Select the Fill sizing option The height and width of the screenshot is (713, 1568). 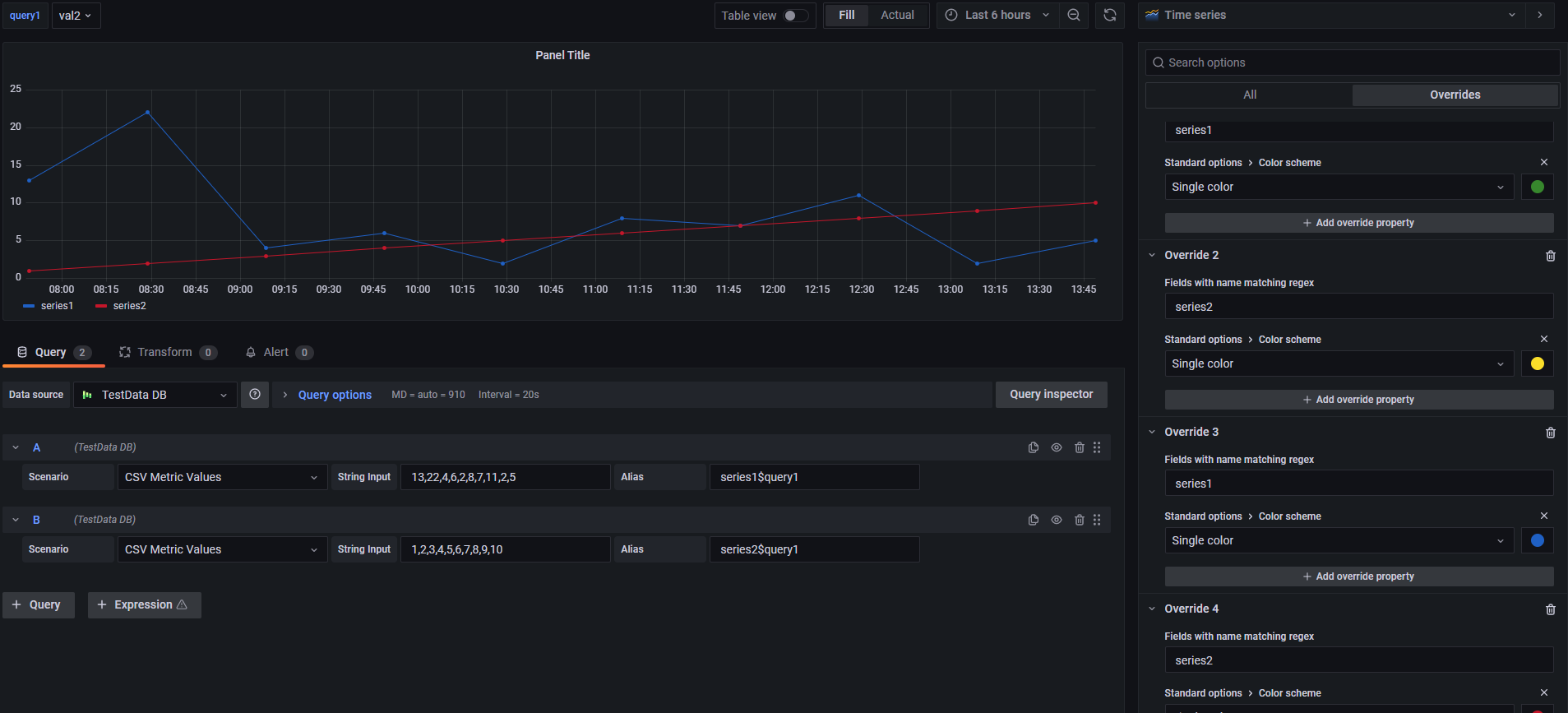point(847,15)
